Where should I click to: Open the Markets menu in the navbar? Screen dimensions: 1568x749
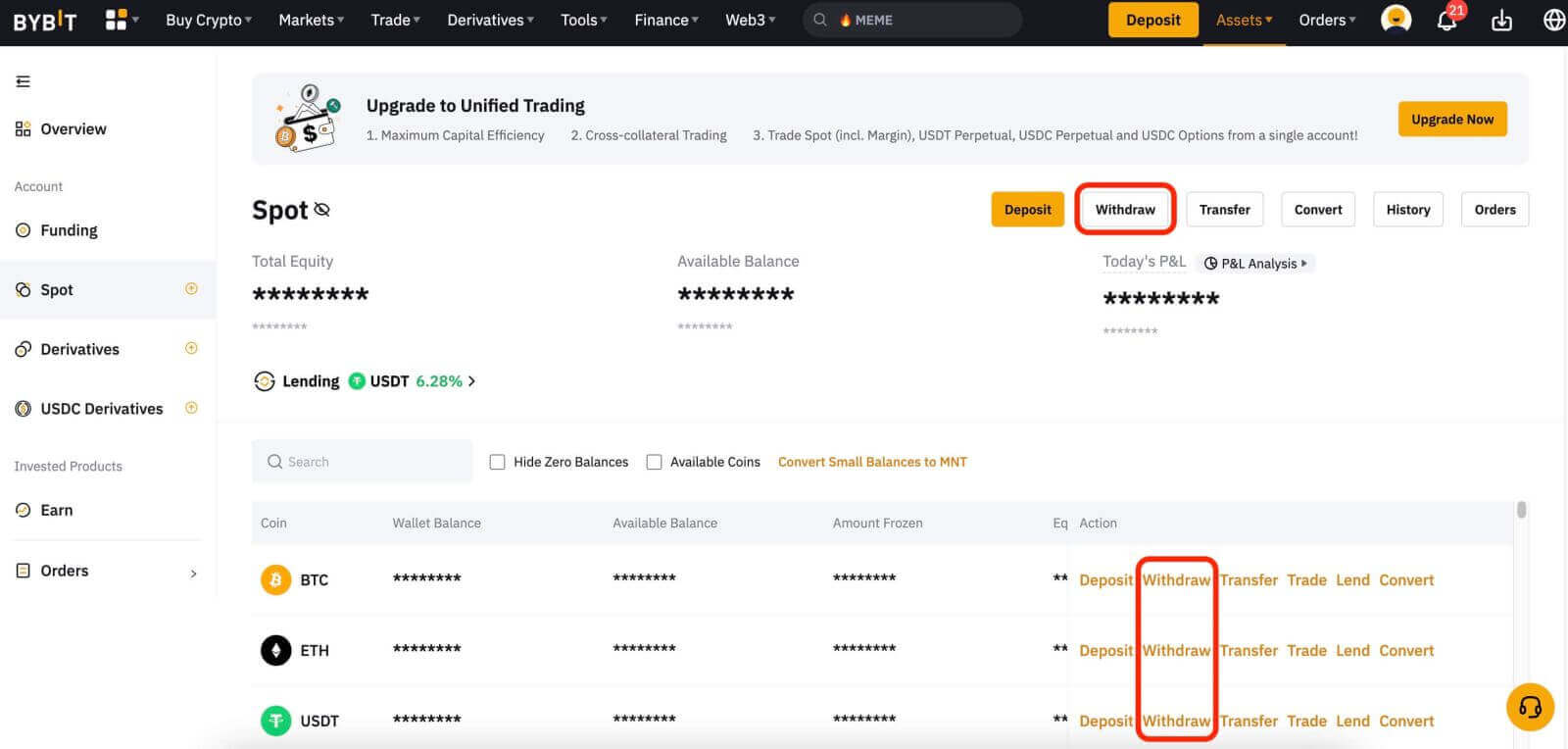point(311,20)
